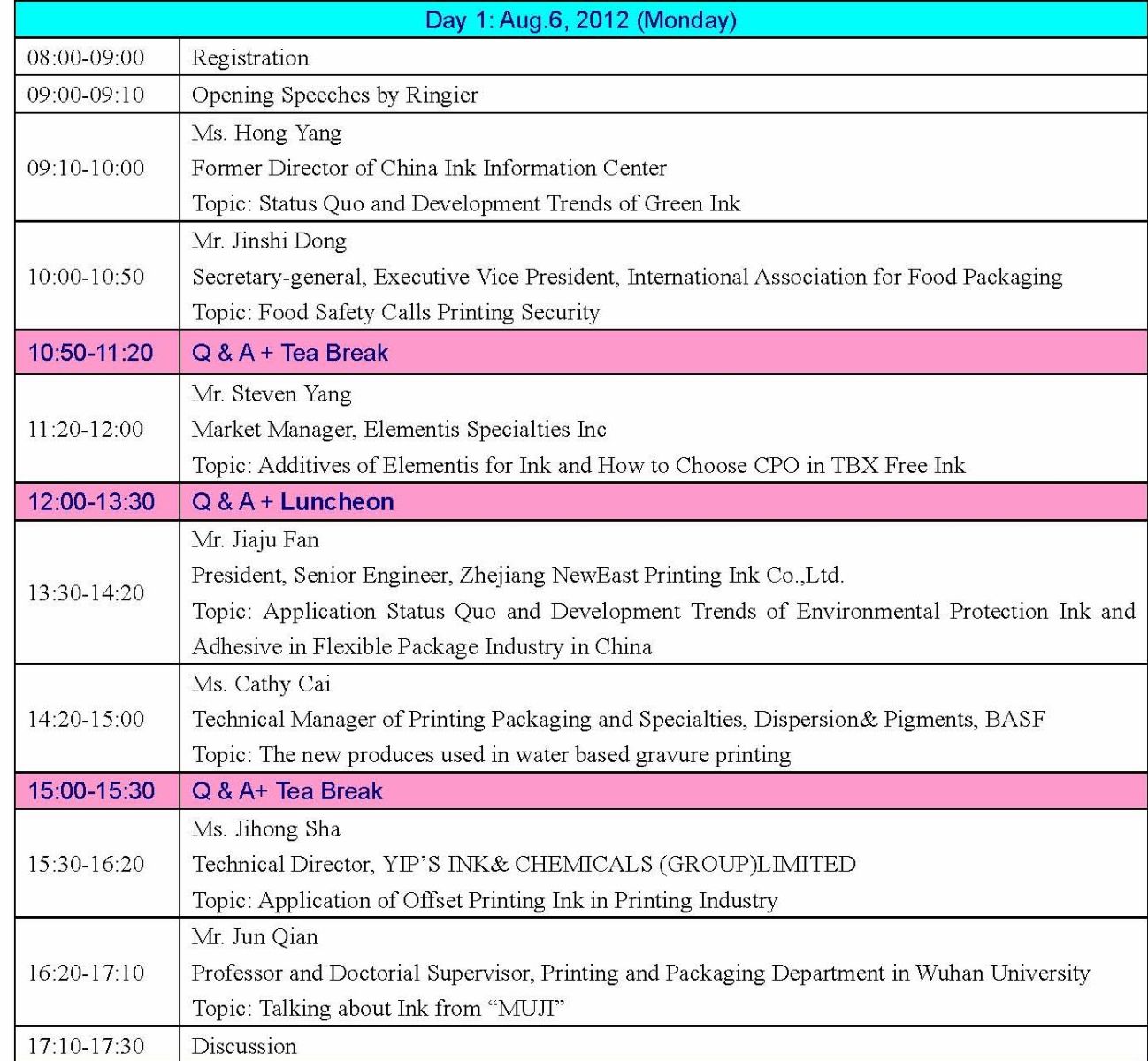Select the 10:50-11:20 pink time cell
Image resolution: width=1148 pixels, height=1061 pixels.
(x=97, y=352)
